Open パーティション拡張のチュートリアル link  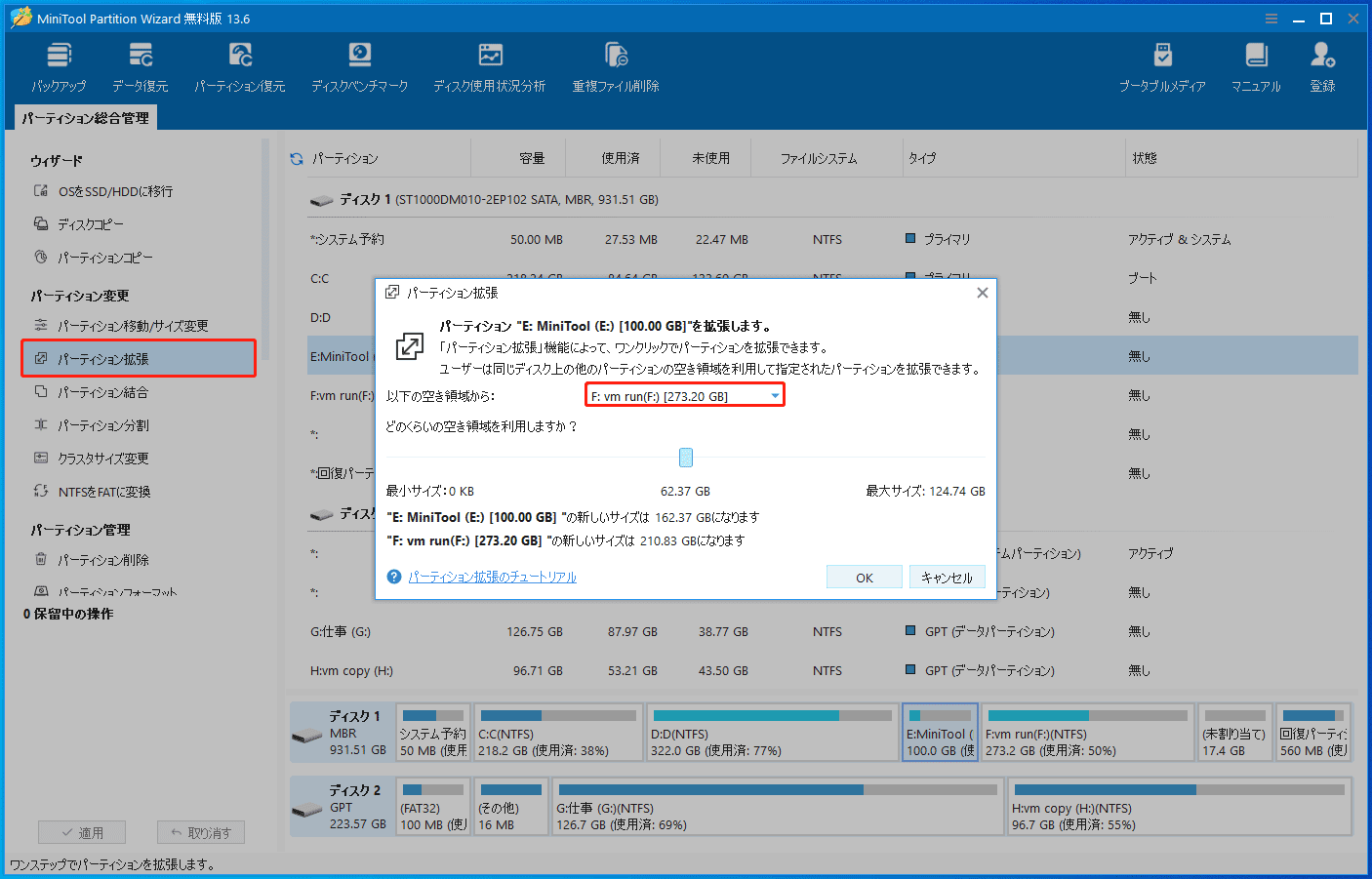(492, 577)
